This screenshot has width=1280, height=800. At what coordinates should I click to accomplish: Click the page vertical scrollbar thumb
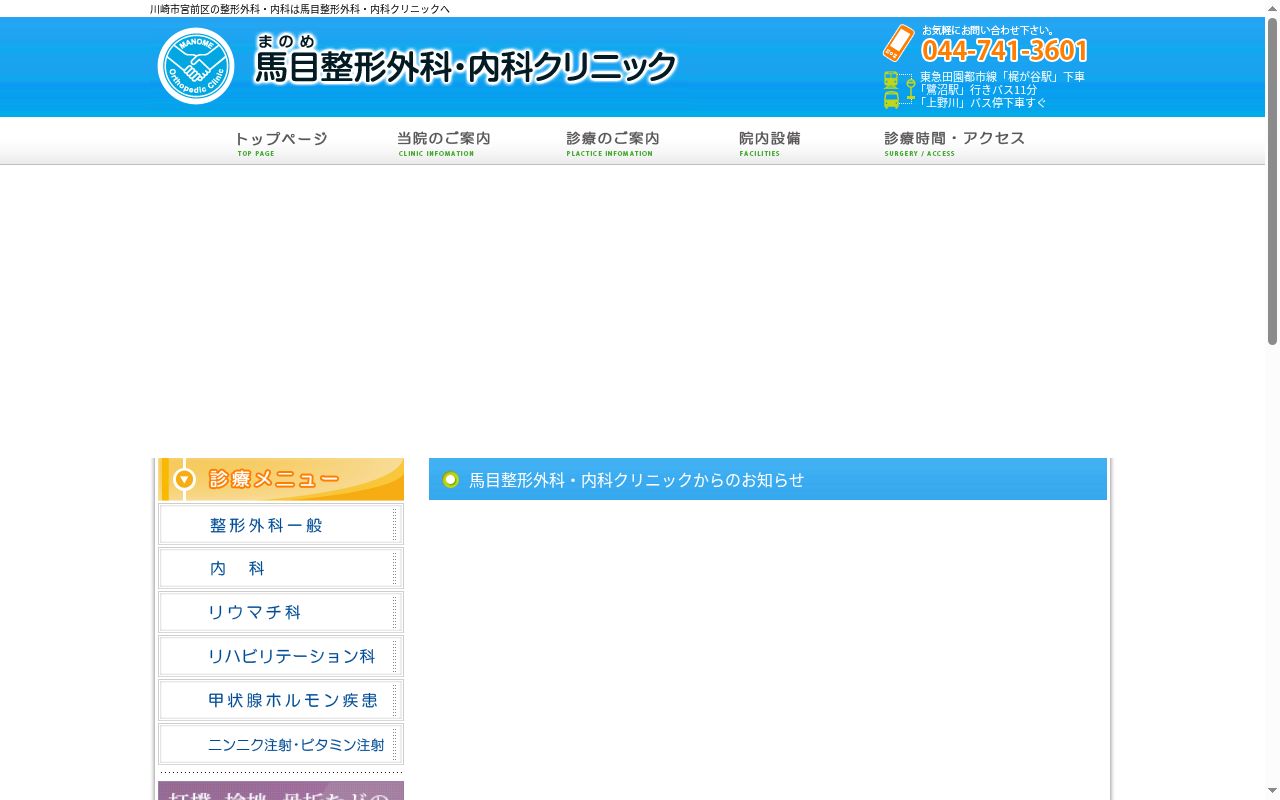[1272, 182]
